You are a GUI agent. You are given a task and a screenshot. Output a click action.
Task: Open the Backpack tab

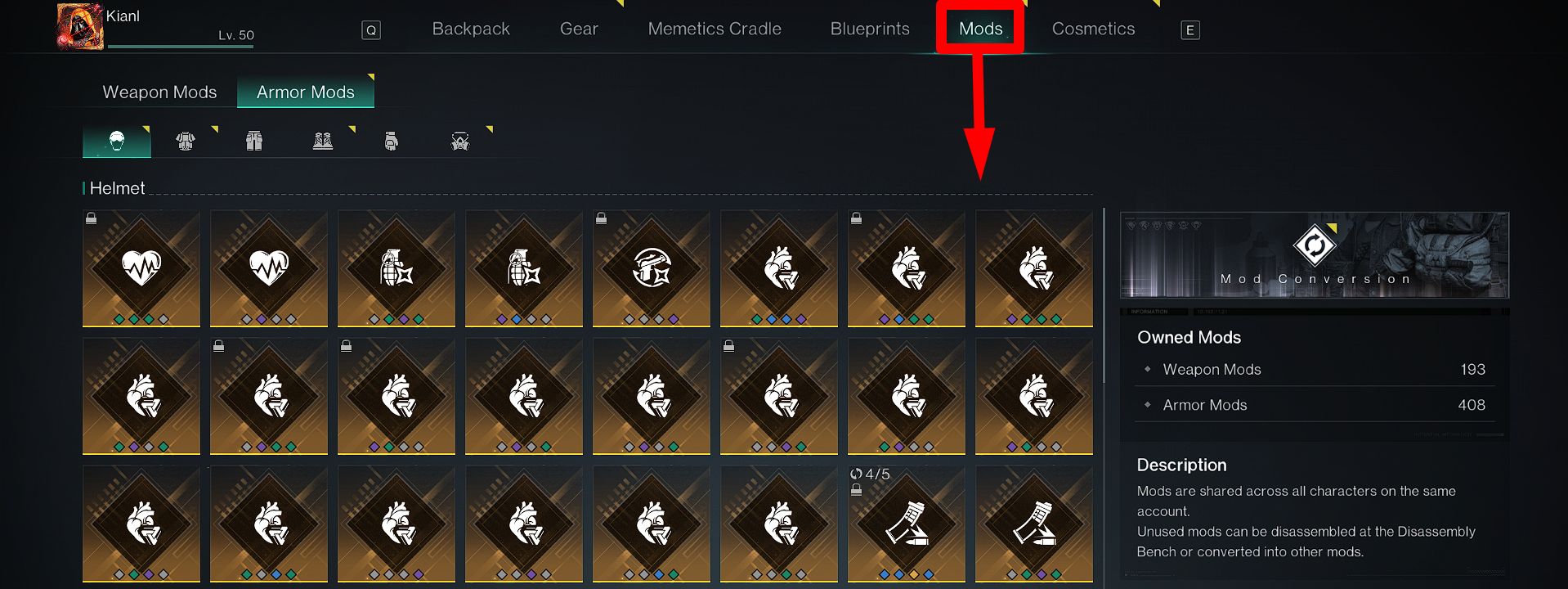coord(471,29)
